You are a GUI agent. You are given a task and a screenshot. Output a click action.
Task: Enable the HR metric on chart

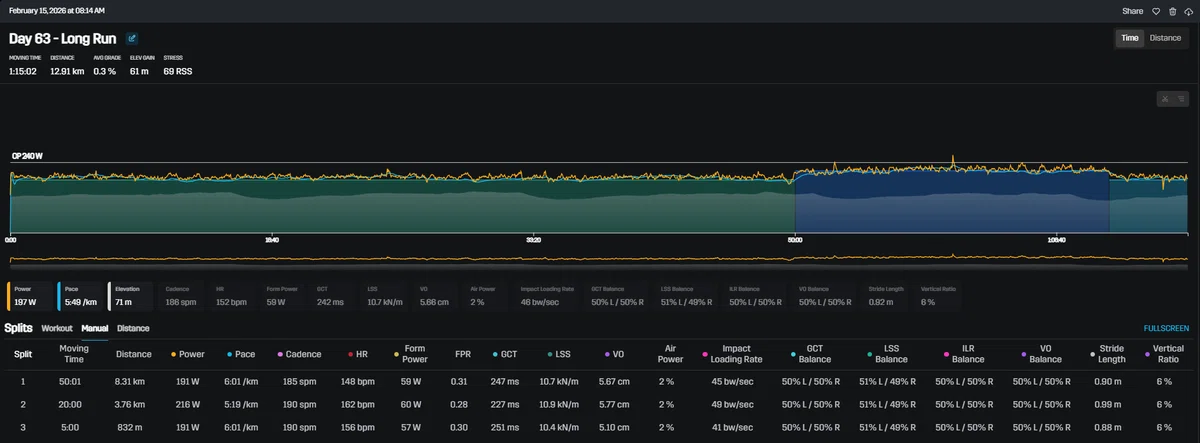click(233, 295)
